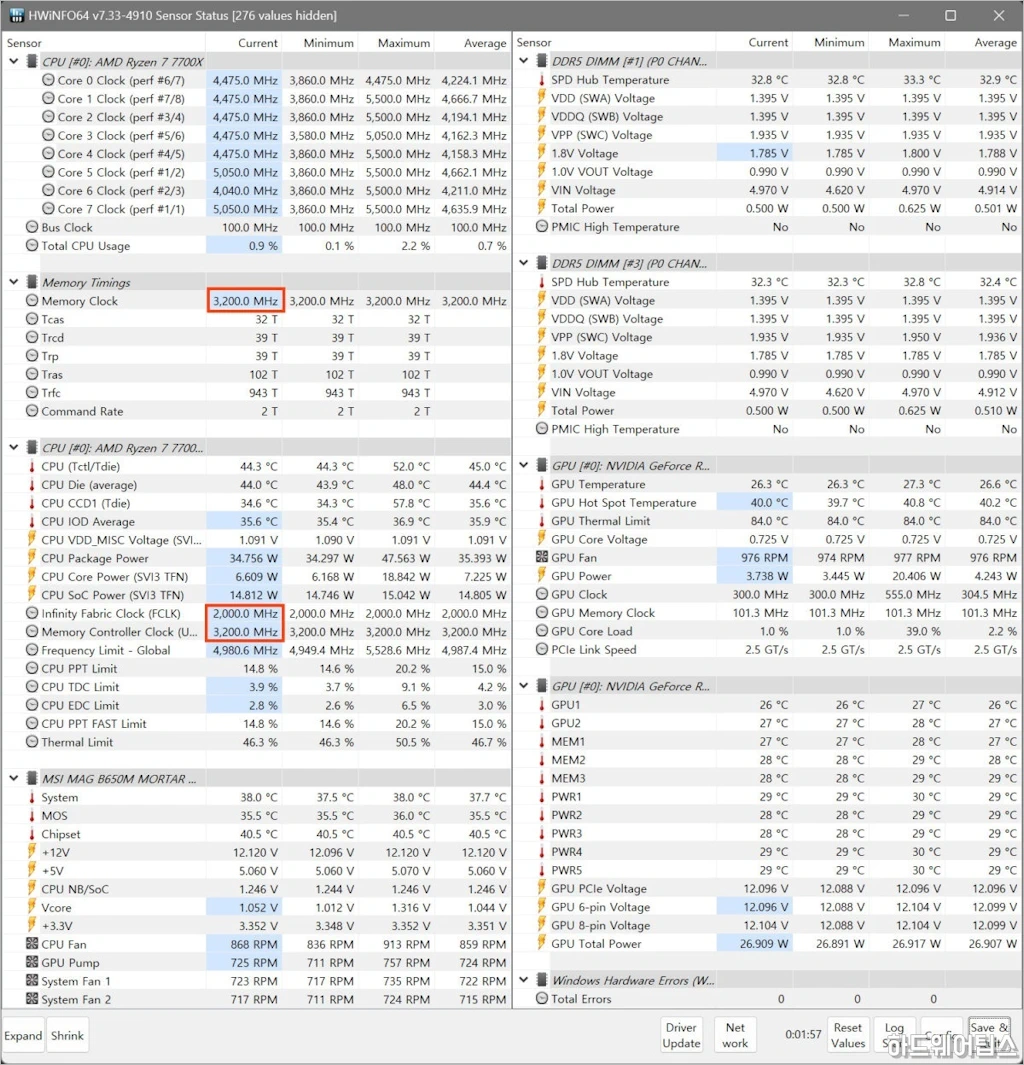The width and height of the screenshot is (1024, 1065).
Task: Click the icon beside Thermal Limit
Action: tap(32, 742)
